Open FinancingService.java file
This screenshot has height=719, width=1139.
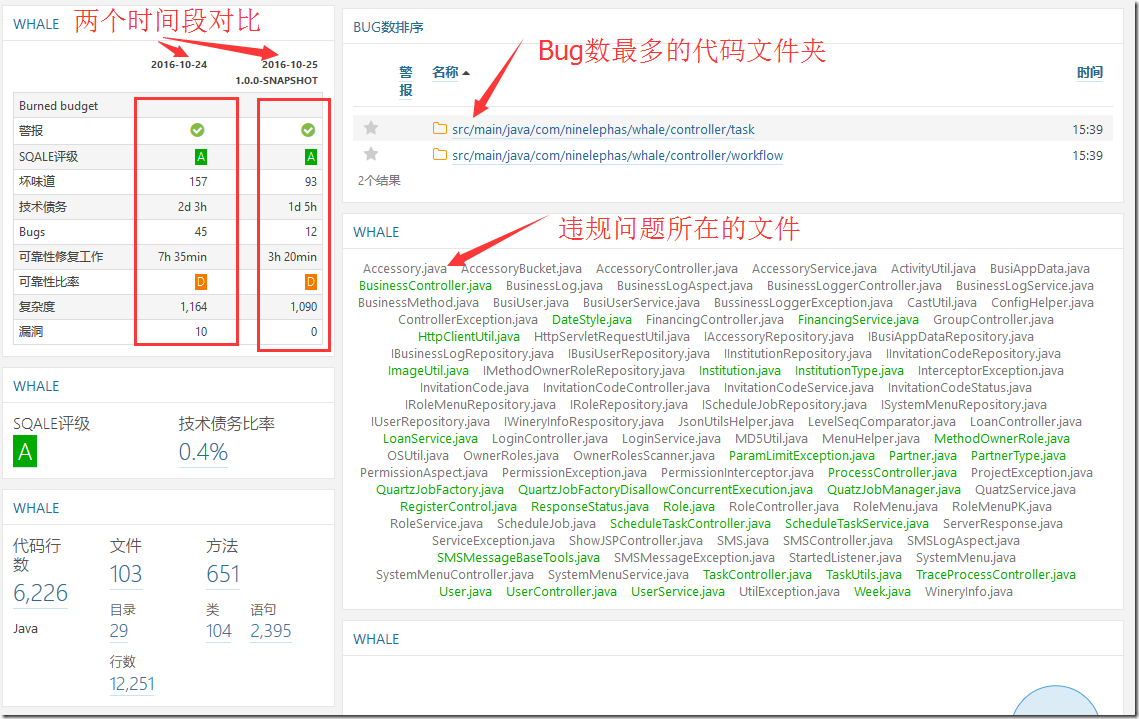click(x=858, y=320)
